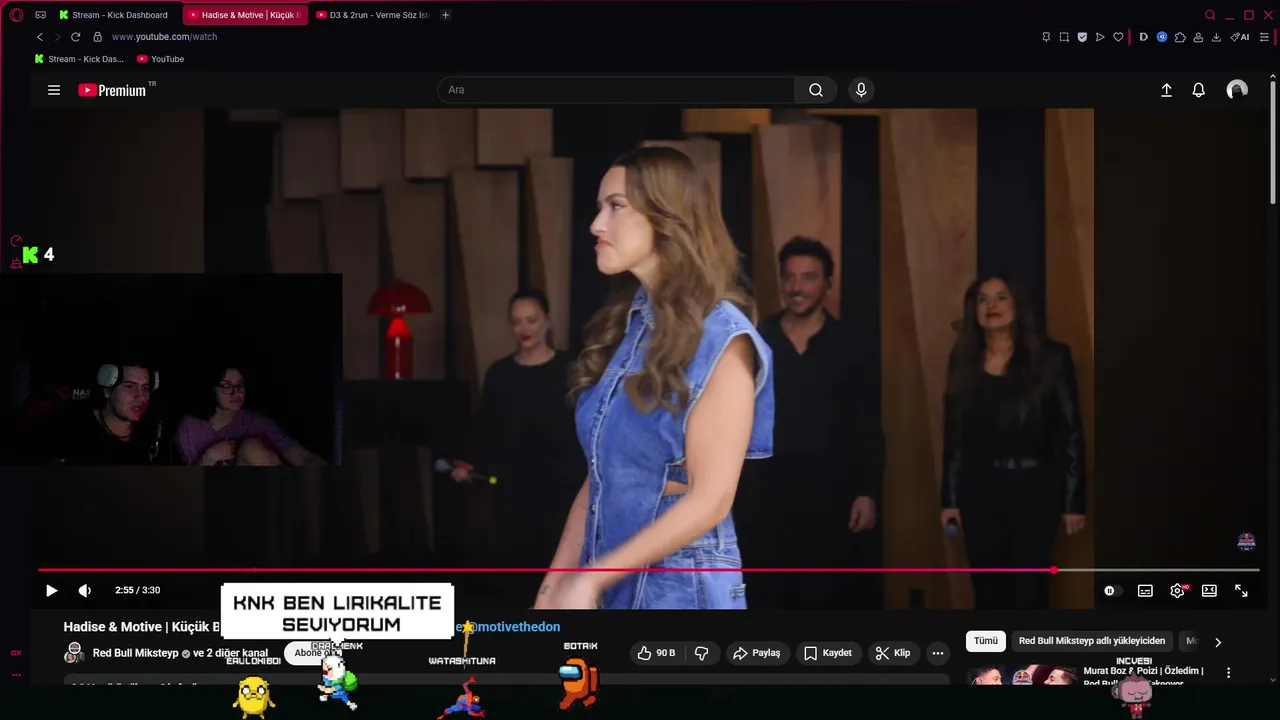This screenshot has height=720, width=1280.
Task: Open the Opera main menu
Action: pyautogui.click(x=16, y=15)
